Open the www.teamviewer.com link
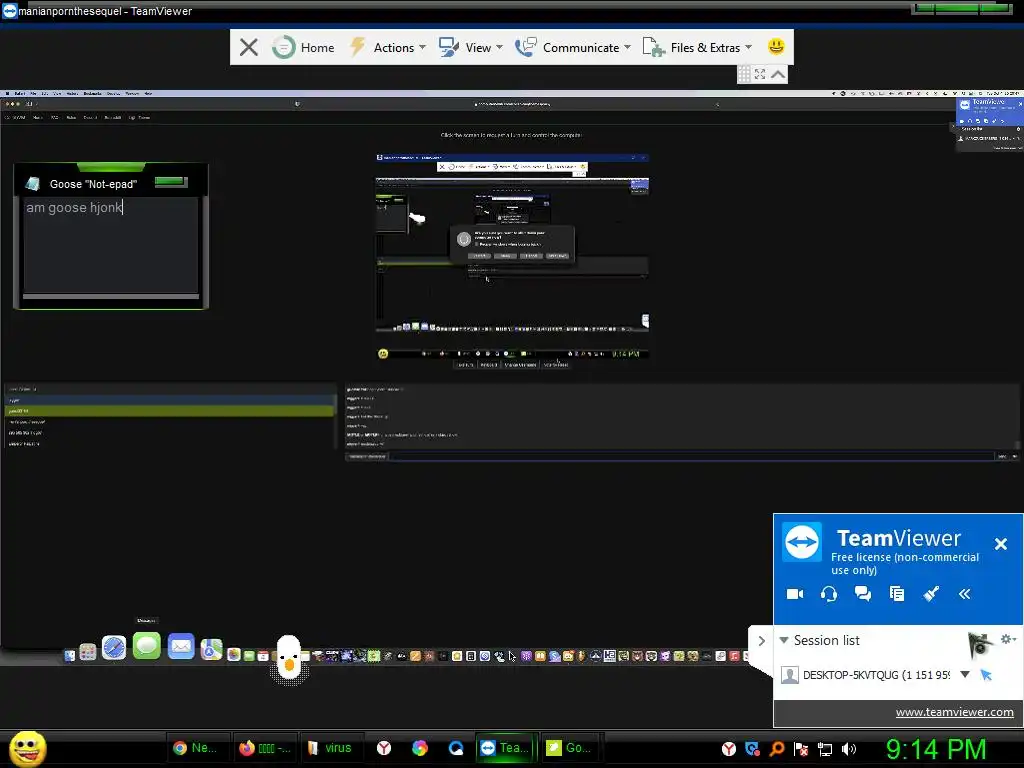 pyautogui.click(x=954, y=712)
